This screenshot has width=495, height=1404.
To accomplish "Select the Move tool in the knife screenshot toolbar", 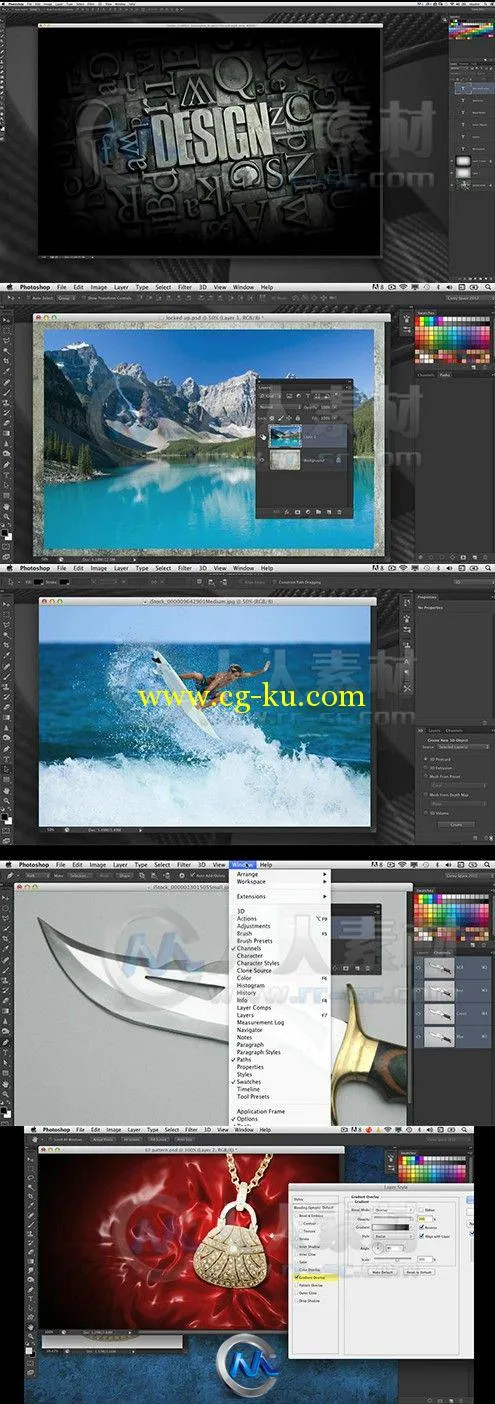I will point(5,898).
